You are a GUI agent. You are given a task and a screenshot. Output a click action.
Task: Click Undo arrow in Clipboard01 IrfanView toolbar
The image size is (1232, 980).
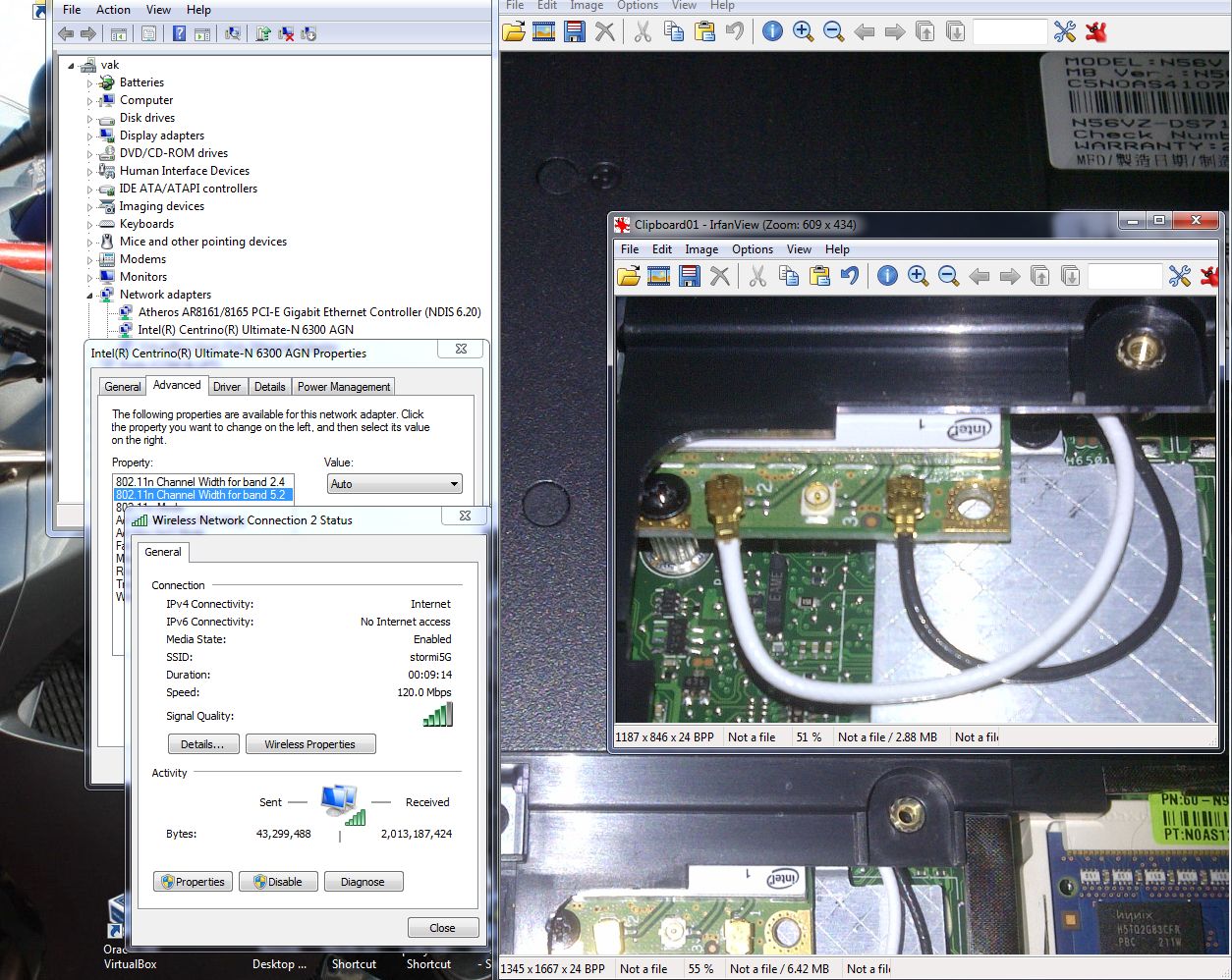tap(850, 276)
